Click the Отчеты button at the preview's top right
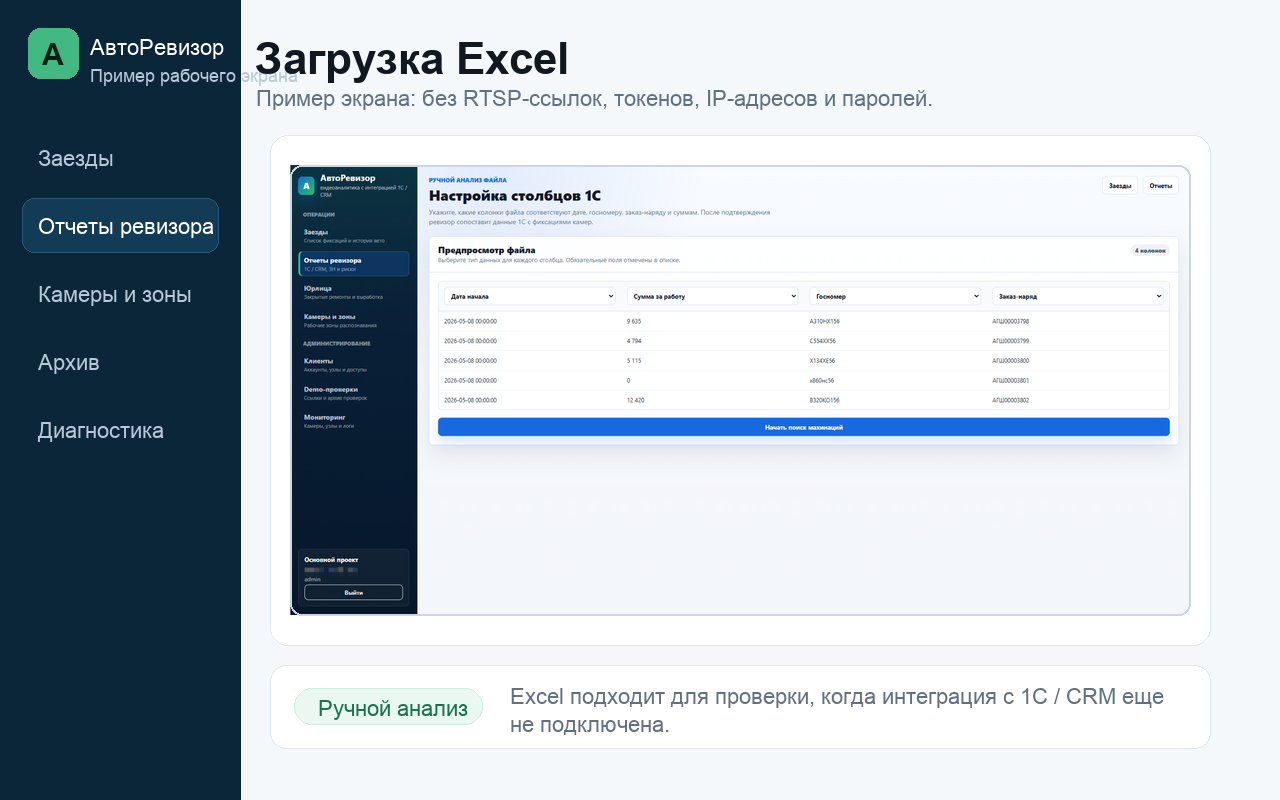The image size is (1280, 800). point(1160,185)
